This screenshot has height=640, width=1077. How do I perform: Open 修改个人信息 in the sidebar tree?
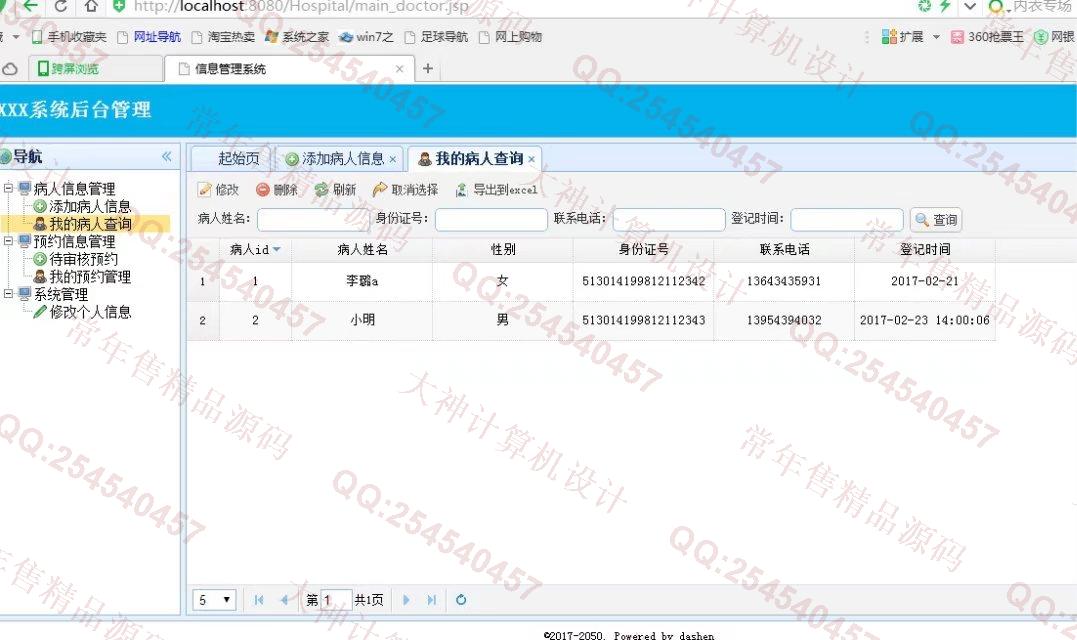point(89,312)
